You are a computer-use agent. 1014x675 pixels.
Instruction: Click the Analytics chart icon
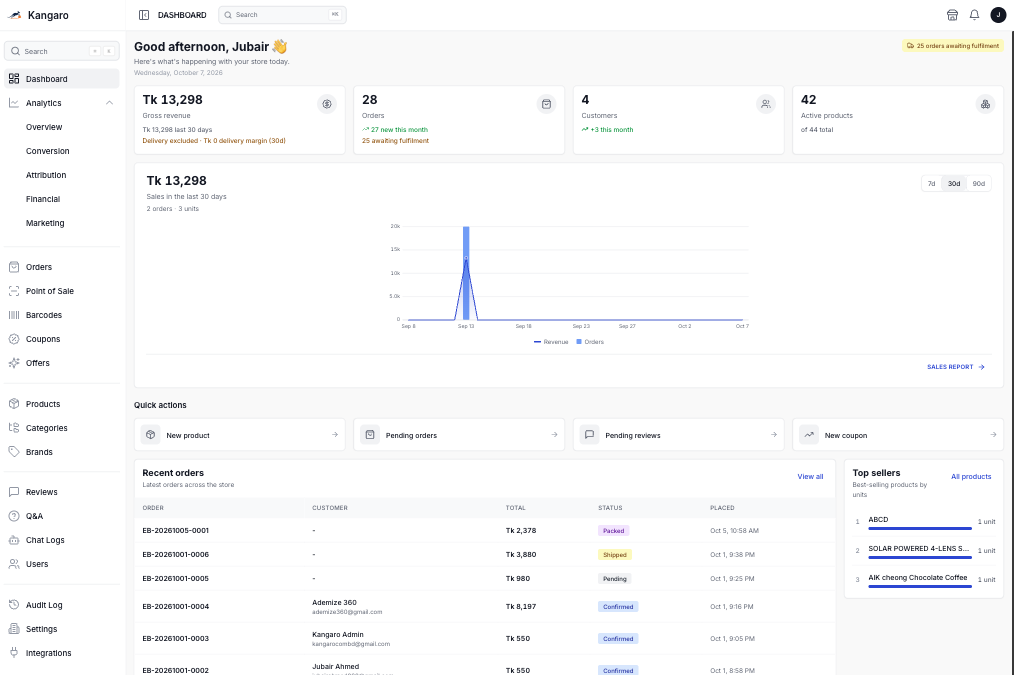(14, 103)
